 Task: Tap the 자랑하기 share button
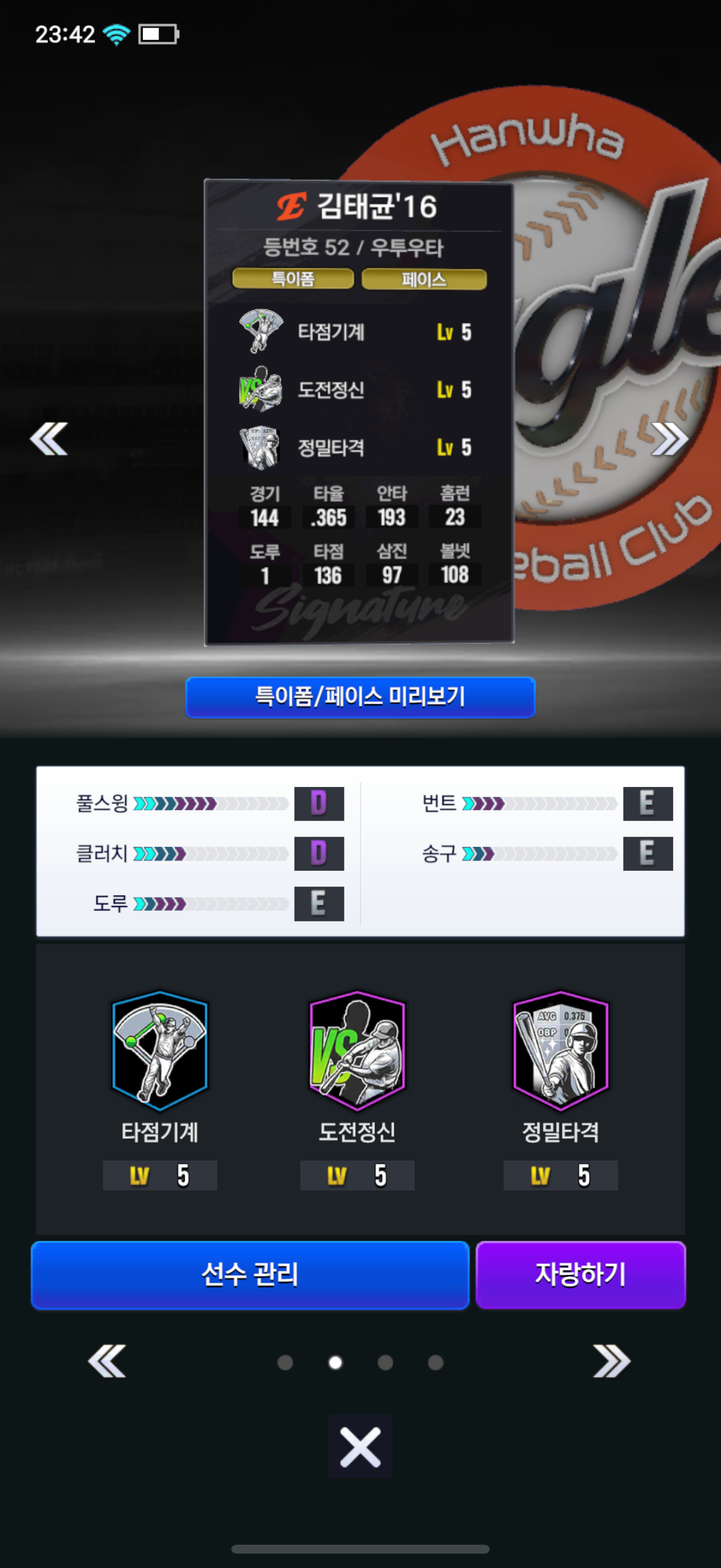581,1274
